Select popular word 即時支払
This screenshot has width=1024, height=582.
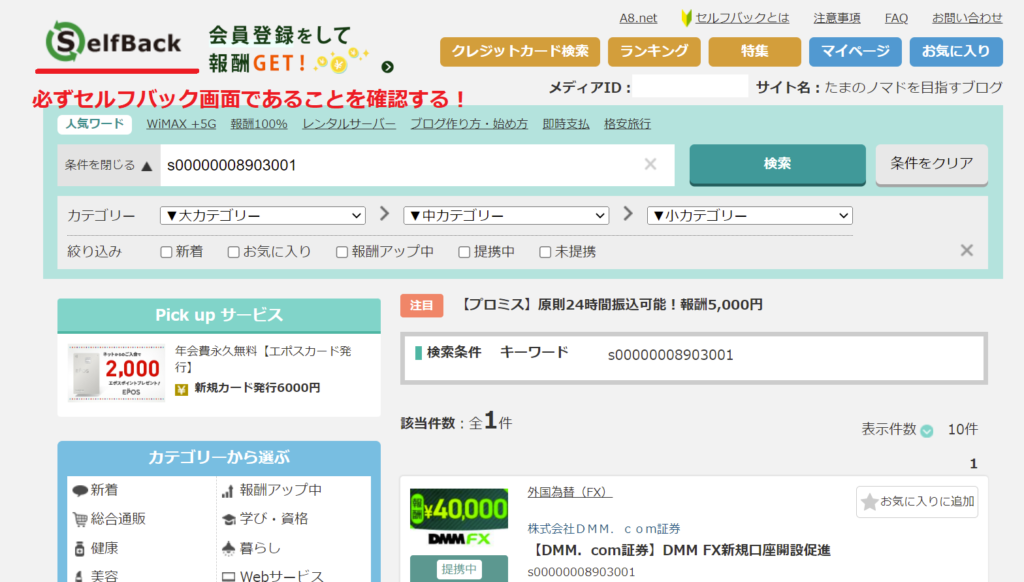pyautogui.click(x=566, y=124)
